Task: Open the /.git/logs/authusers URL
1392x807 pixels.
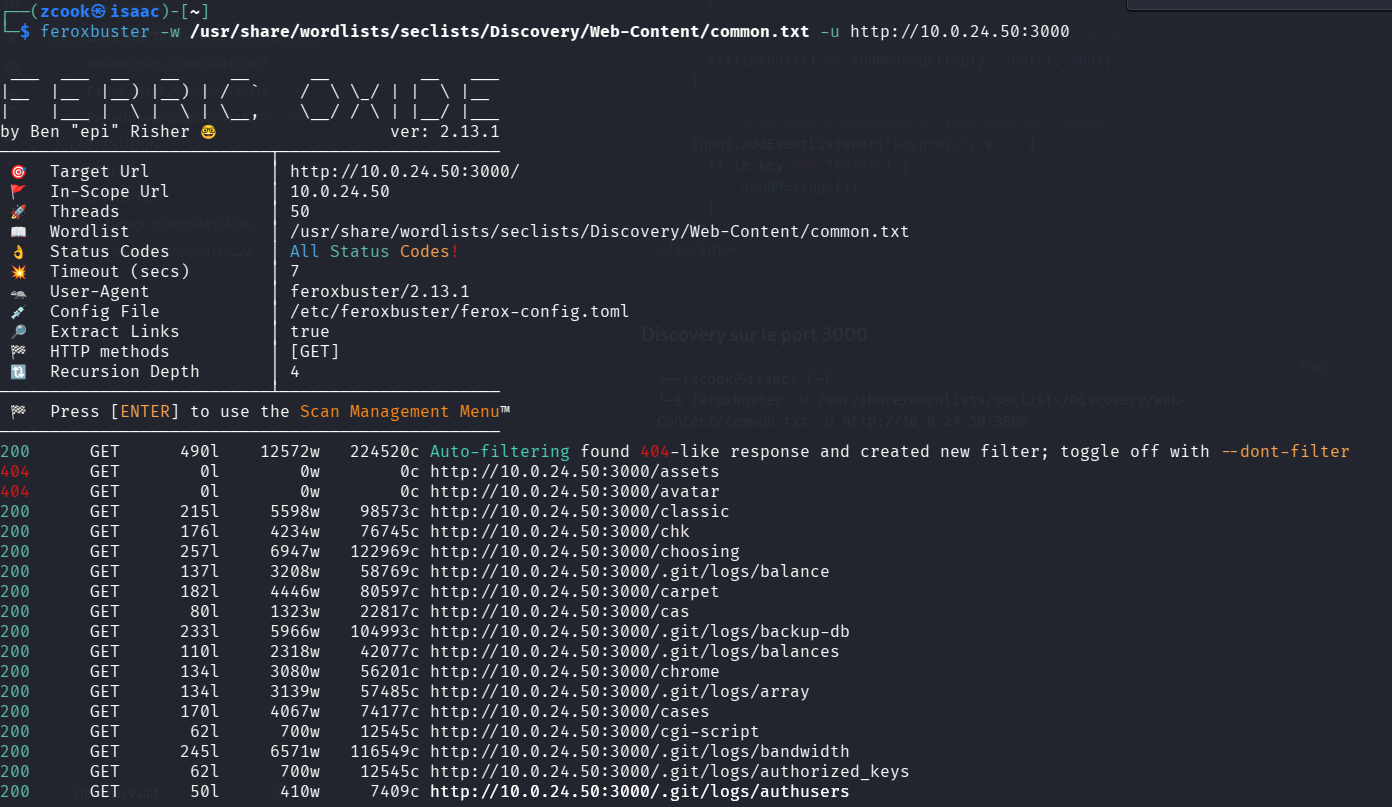Action: point(640,792)
